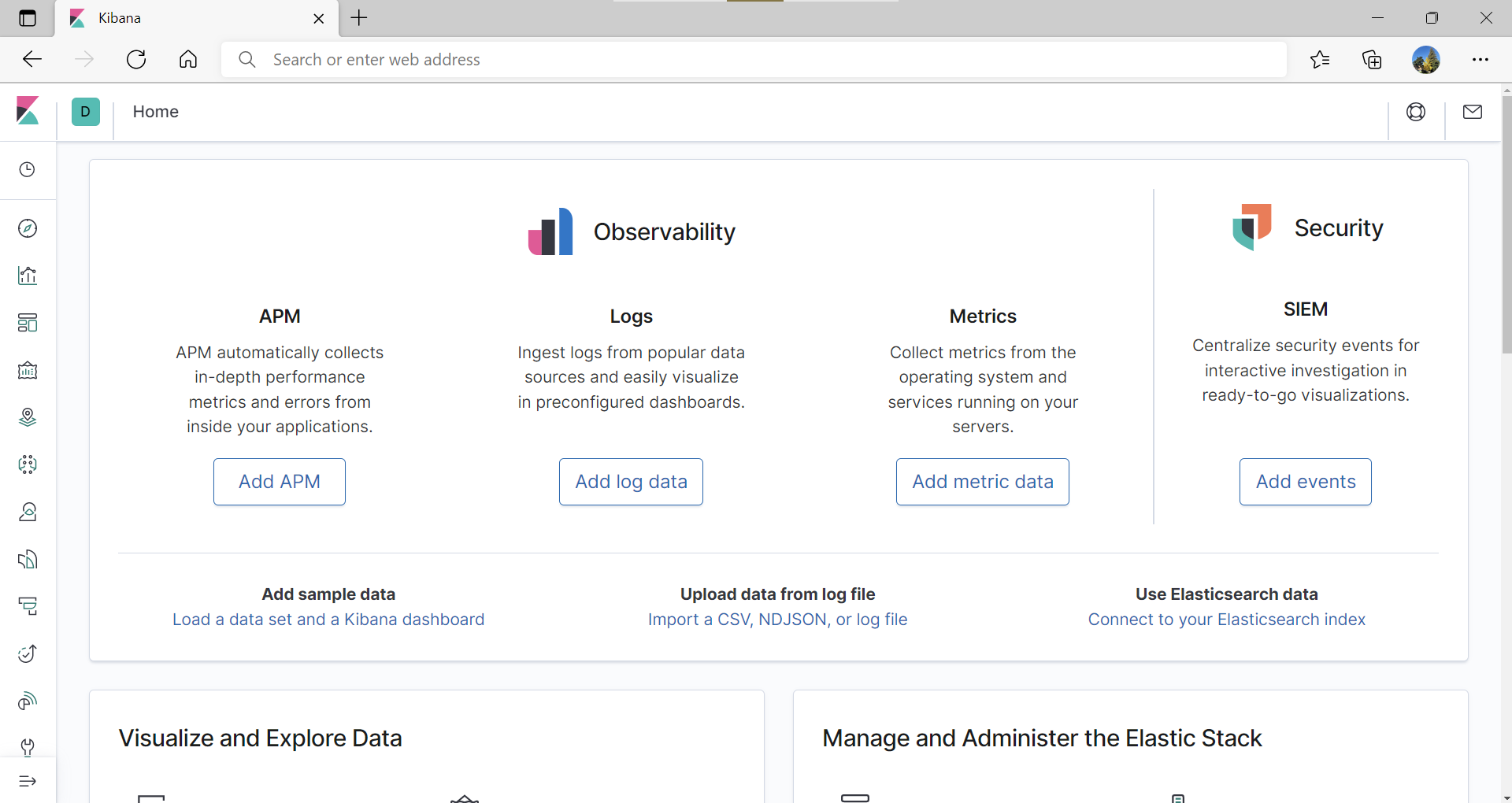Open the Kibana sample data set link
Screen dimensions: 1512x803
tap(328, 620)
